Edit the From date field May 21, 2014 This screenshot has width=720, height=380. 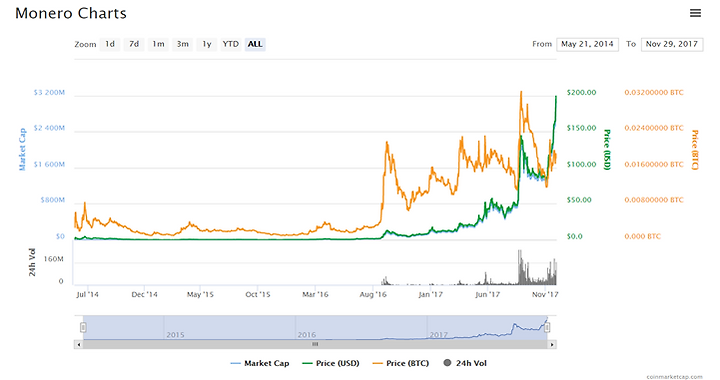pos(587,44)
